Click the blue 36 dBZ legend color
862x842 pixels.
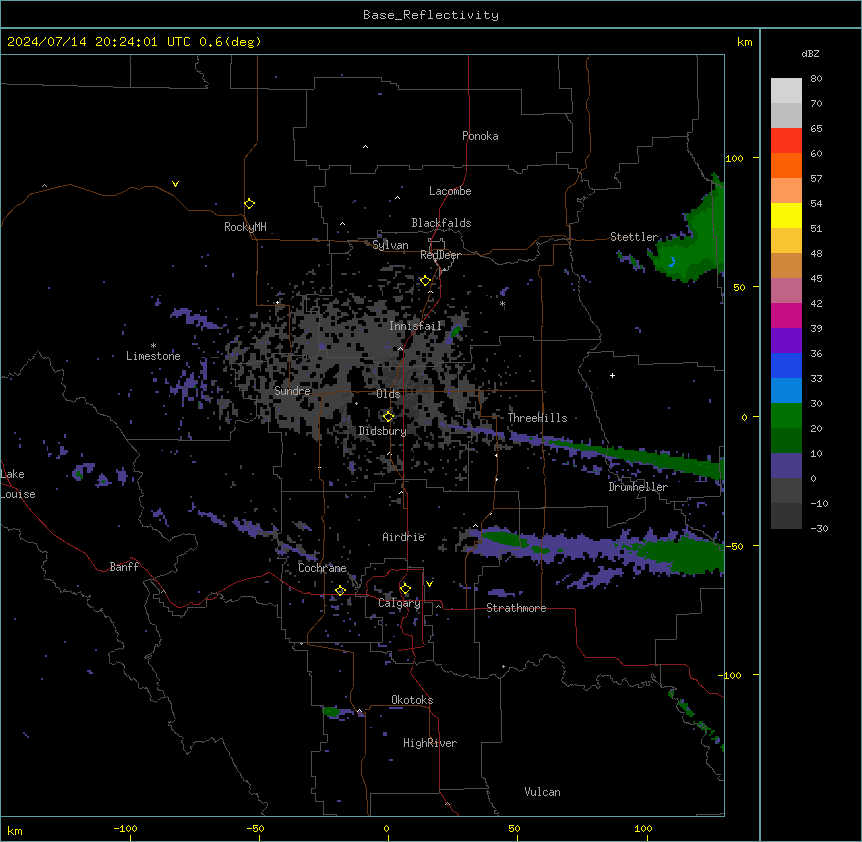click(786, 365)
